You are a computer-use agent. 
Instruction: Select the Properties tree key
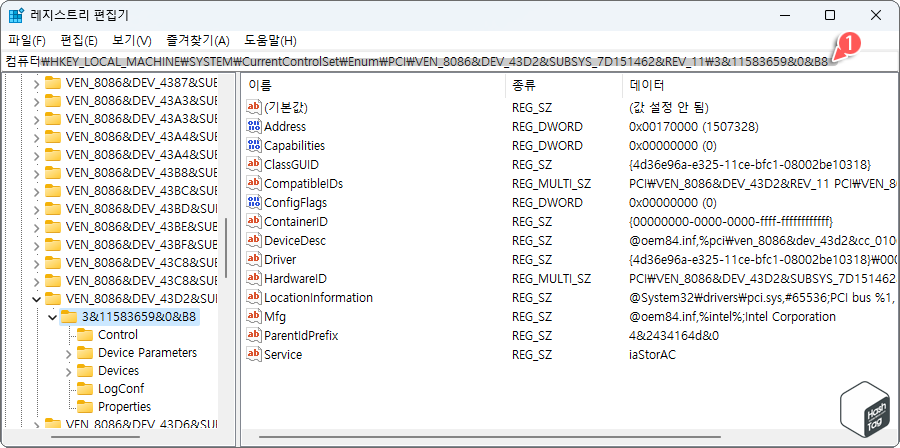pos(125,407)
